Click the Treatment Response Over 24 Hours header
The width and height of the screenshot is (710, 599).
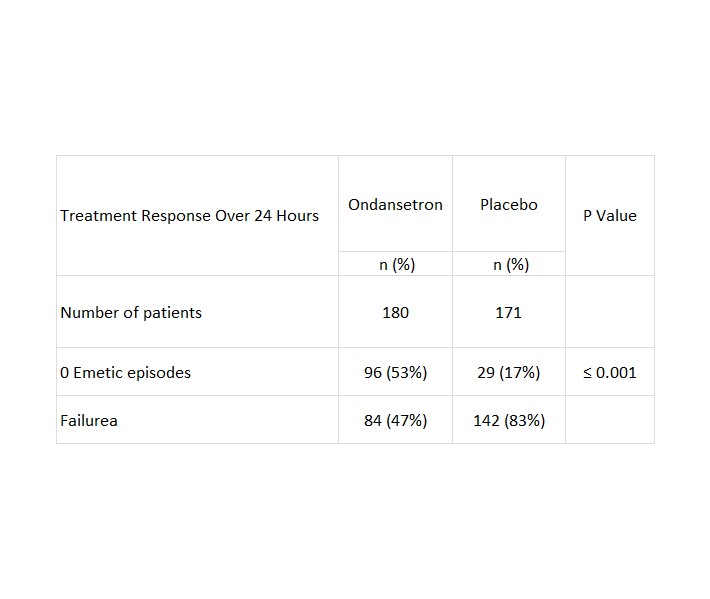[189, 215]
